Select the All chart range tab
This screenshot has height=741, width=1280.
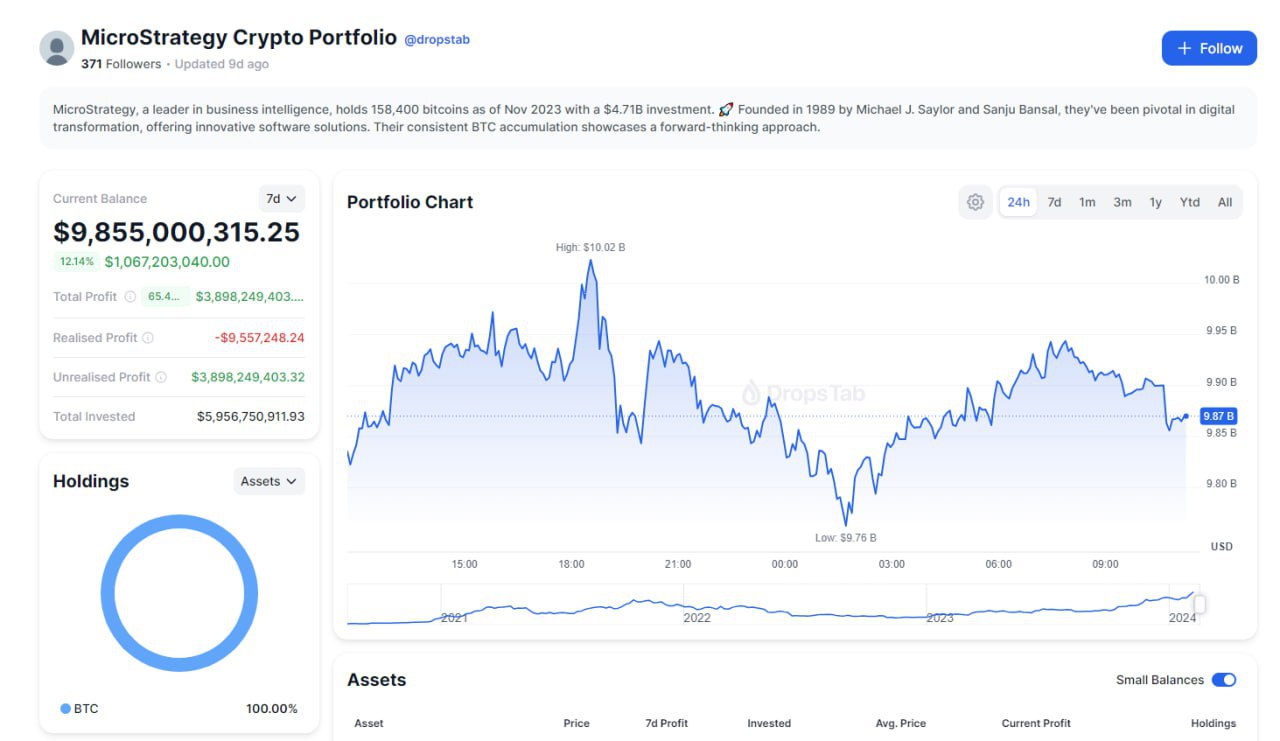coord(1225,202)
